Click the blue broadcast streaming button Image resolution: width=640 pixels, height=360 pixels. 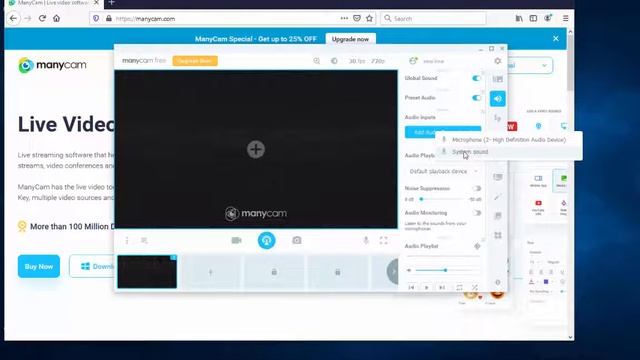pos(267,240)
